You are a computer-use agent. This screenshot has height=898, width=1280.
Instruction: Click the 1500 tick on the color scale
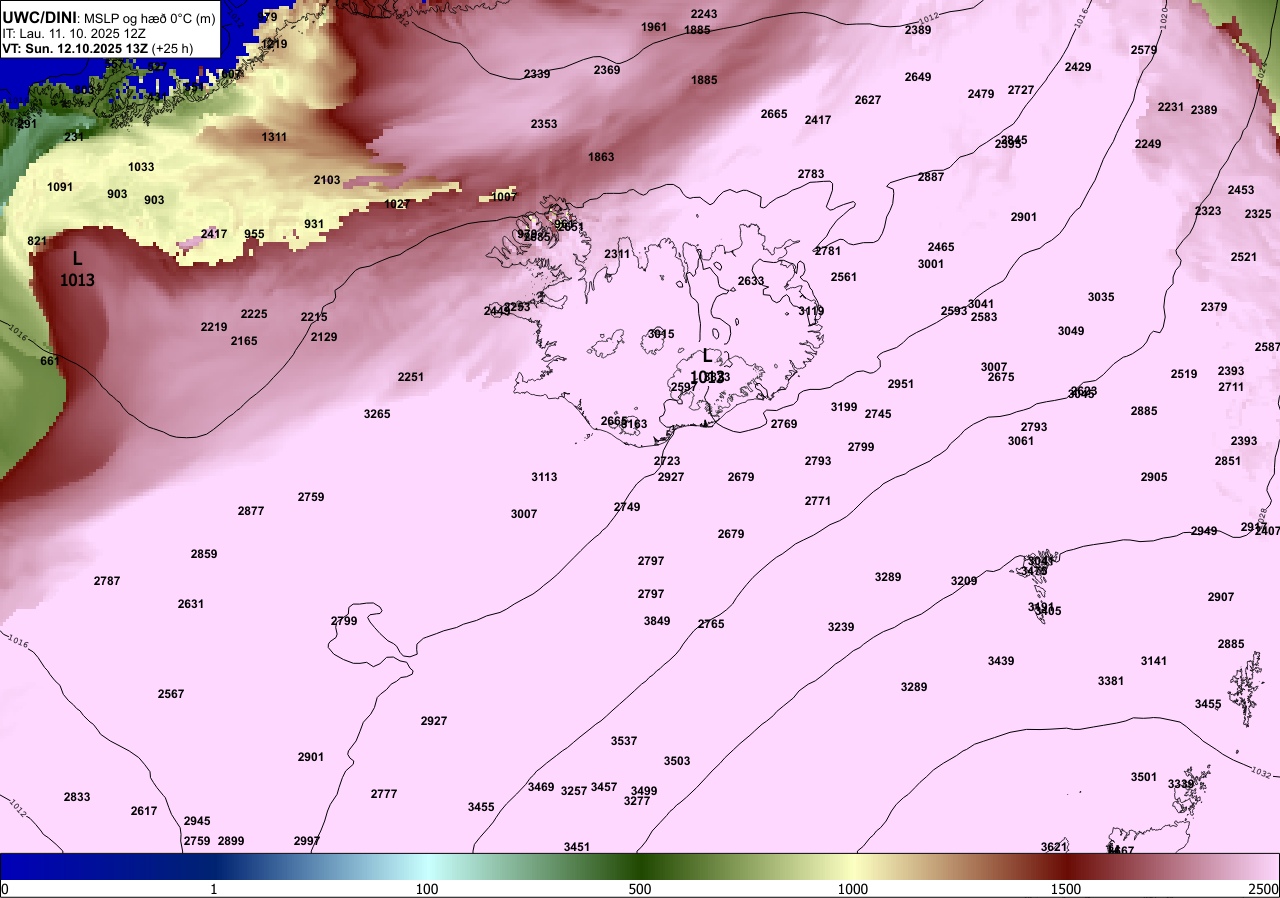coord(1066,889)
